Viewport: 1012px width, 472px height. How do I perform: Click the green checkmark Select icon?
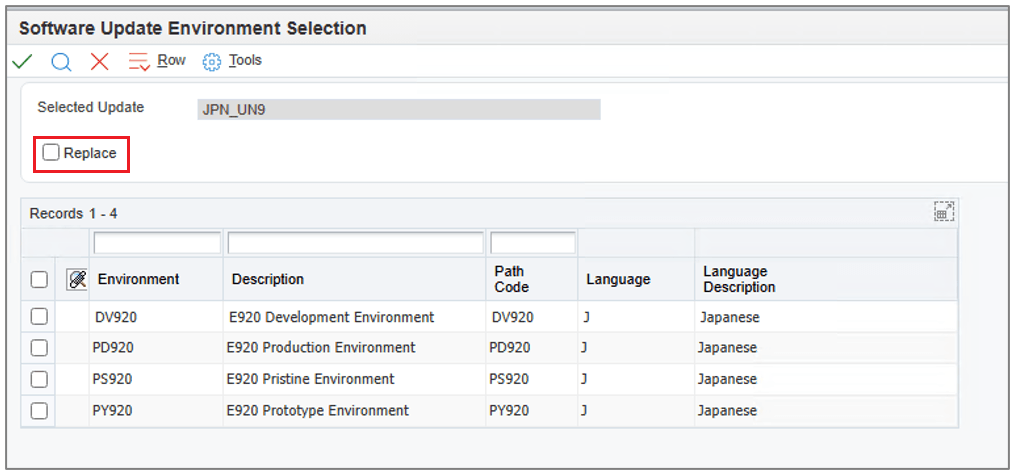[22, 61]
